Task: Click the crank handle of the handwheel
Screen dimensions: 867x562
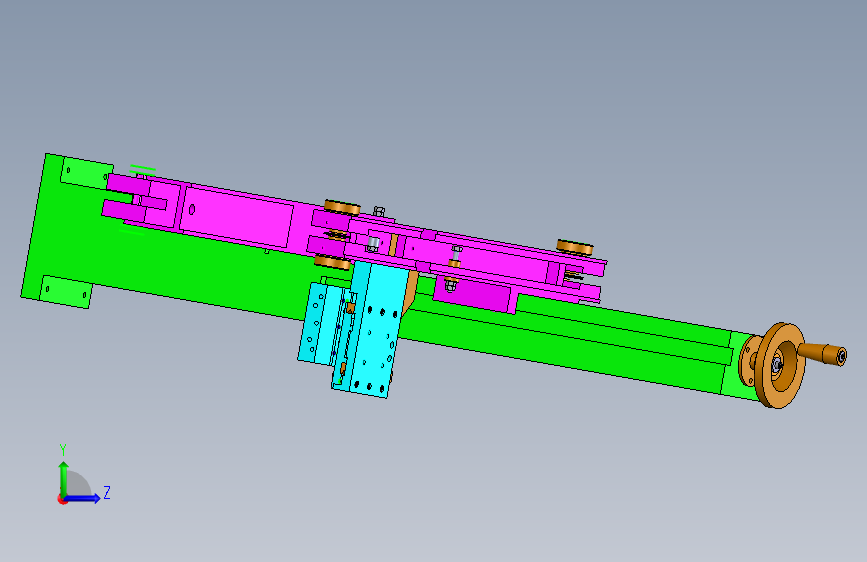Action: coord(823,352)
